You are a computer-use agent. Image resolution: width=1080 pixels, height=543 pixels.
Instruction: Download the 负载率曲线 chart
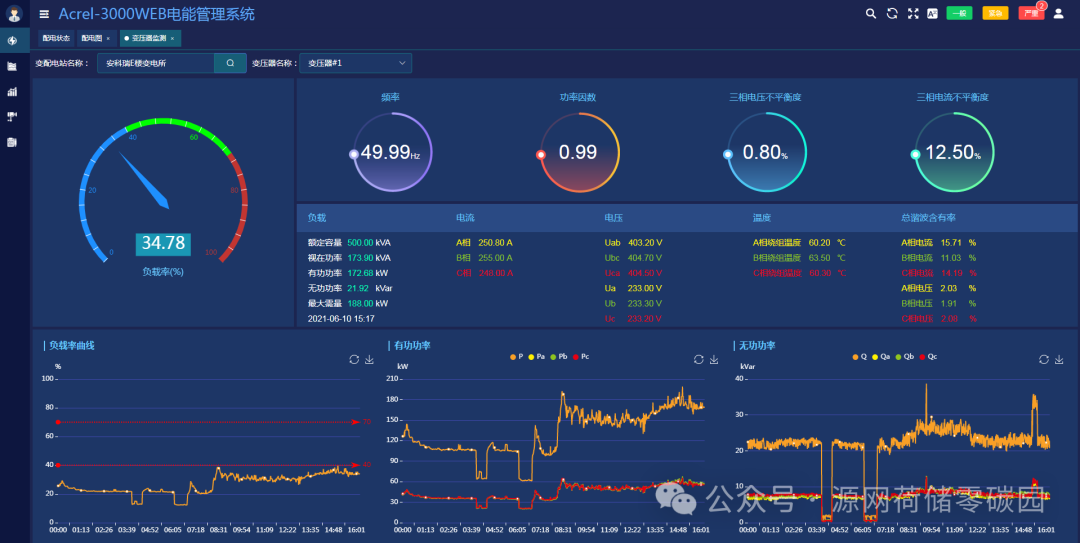[369, 360]
